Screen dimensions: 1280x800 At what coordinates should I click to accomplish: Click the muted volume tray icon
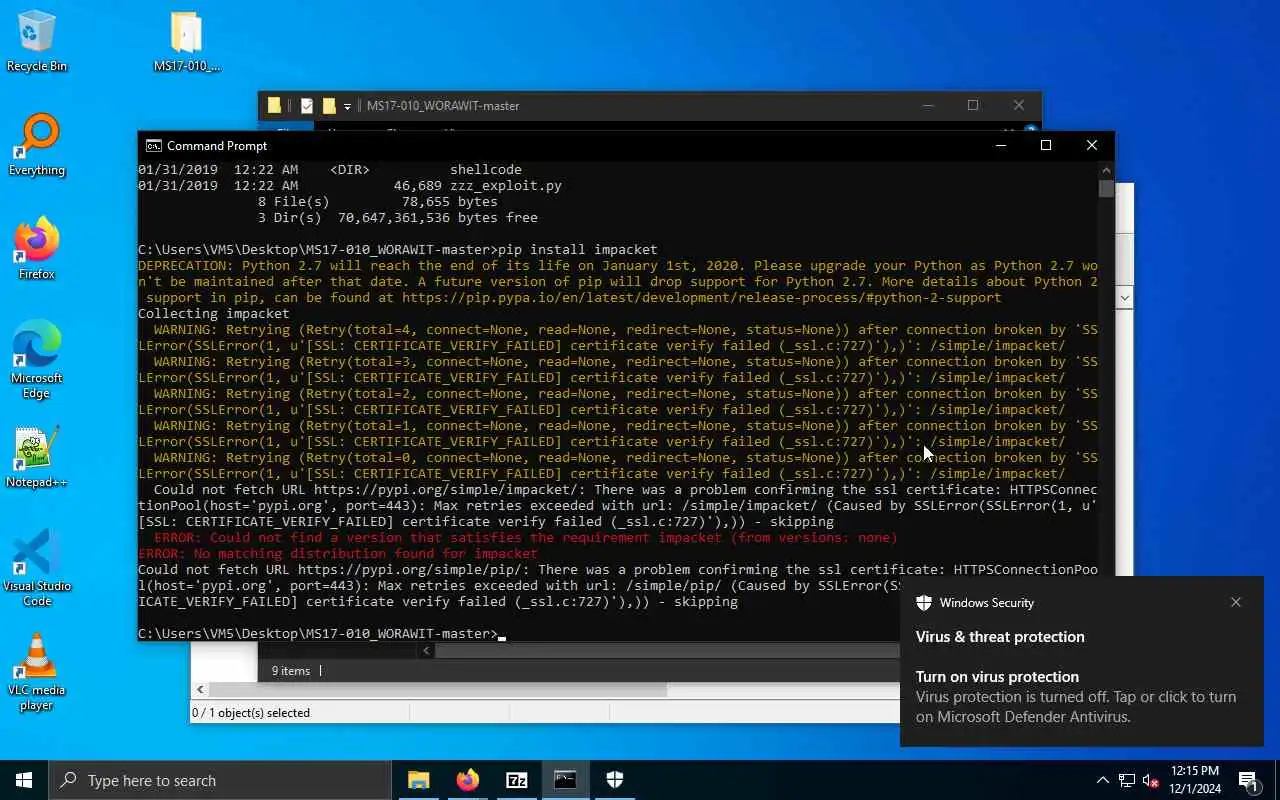[x=1151, y=780]
